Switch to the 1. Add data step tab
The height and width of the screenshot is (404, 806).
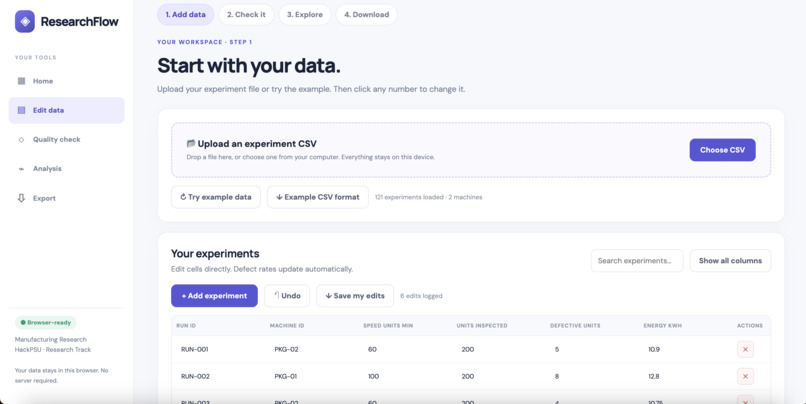click(x=186, y=14)
